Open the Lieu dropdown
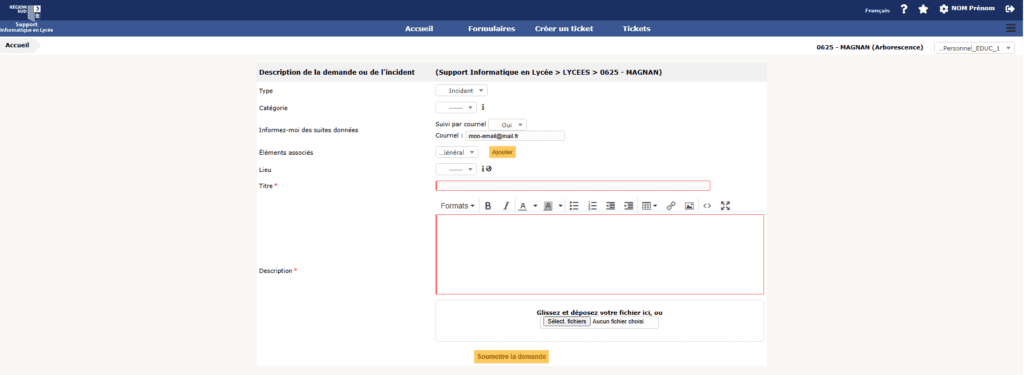The image size is (1024, 375). click(456, 169)
